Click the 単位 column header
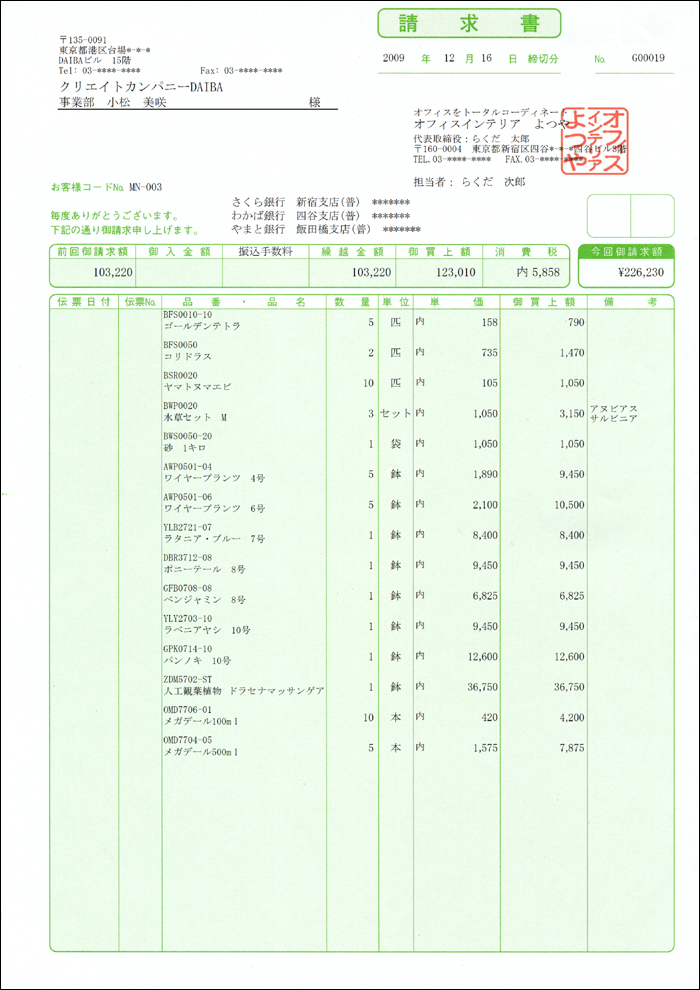The height and width of the screenshot is (990, 700). coord(396,302)
